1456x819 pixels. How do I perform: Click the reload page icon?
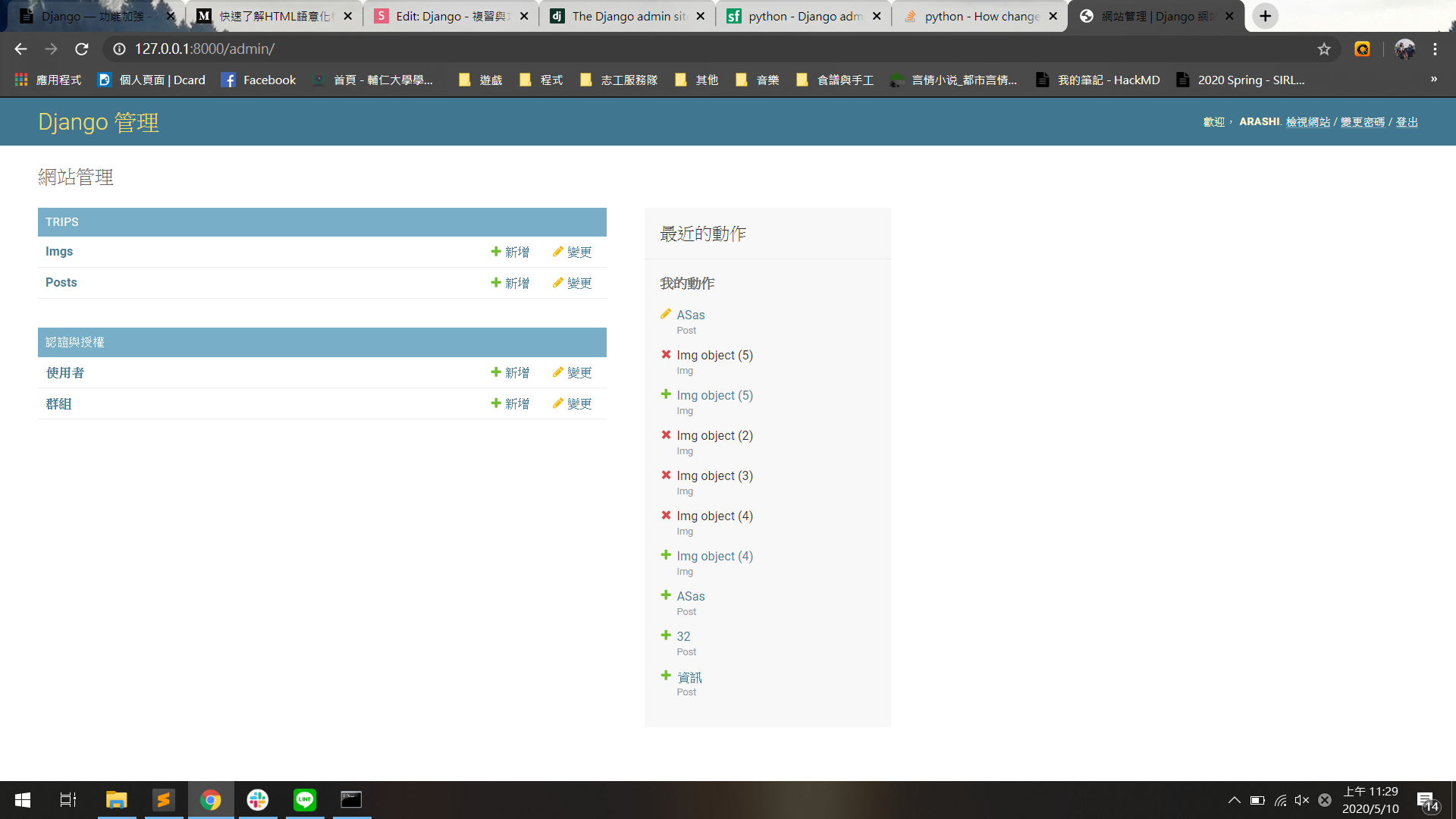[x=82, y=49]
